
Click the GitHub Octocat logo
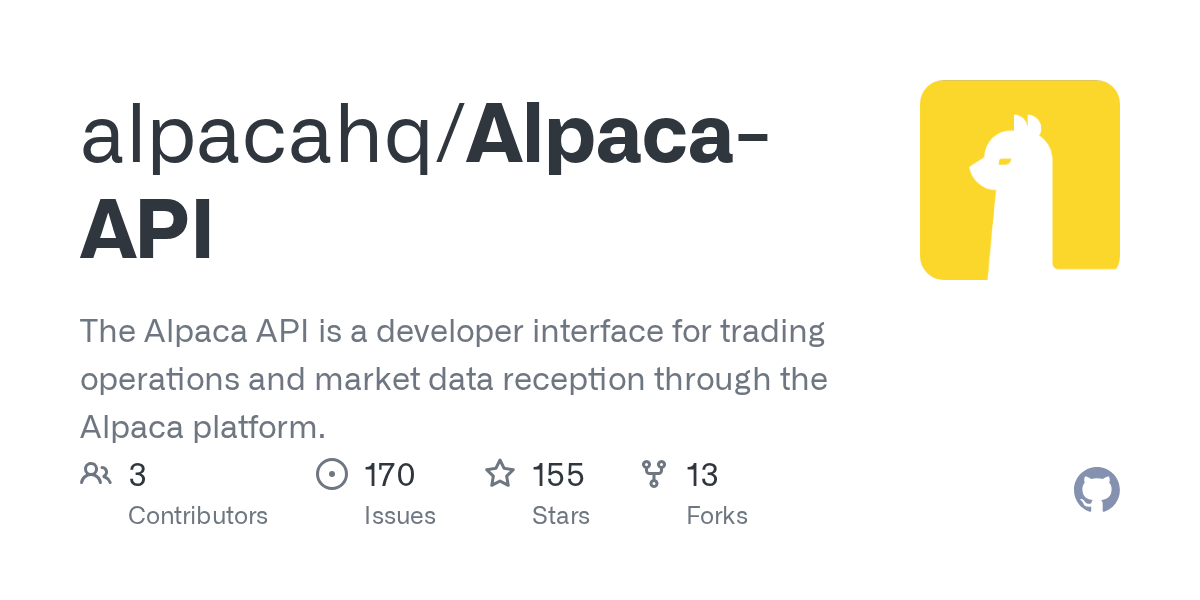click(1097, 491)
